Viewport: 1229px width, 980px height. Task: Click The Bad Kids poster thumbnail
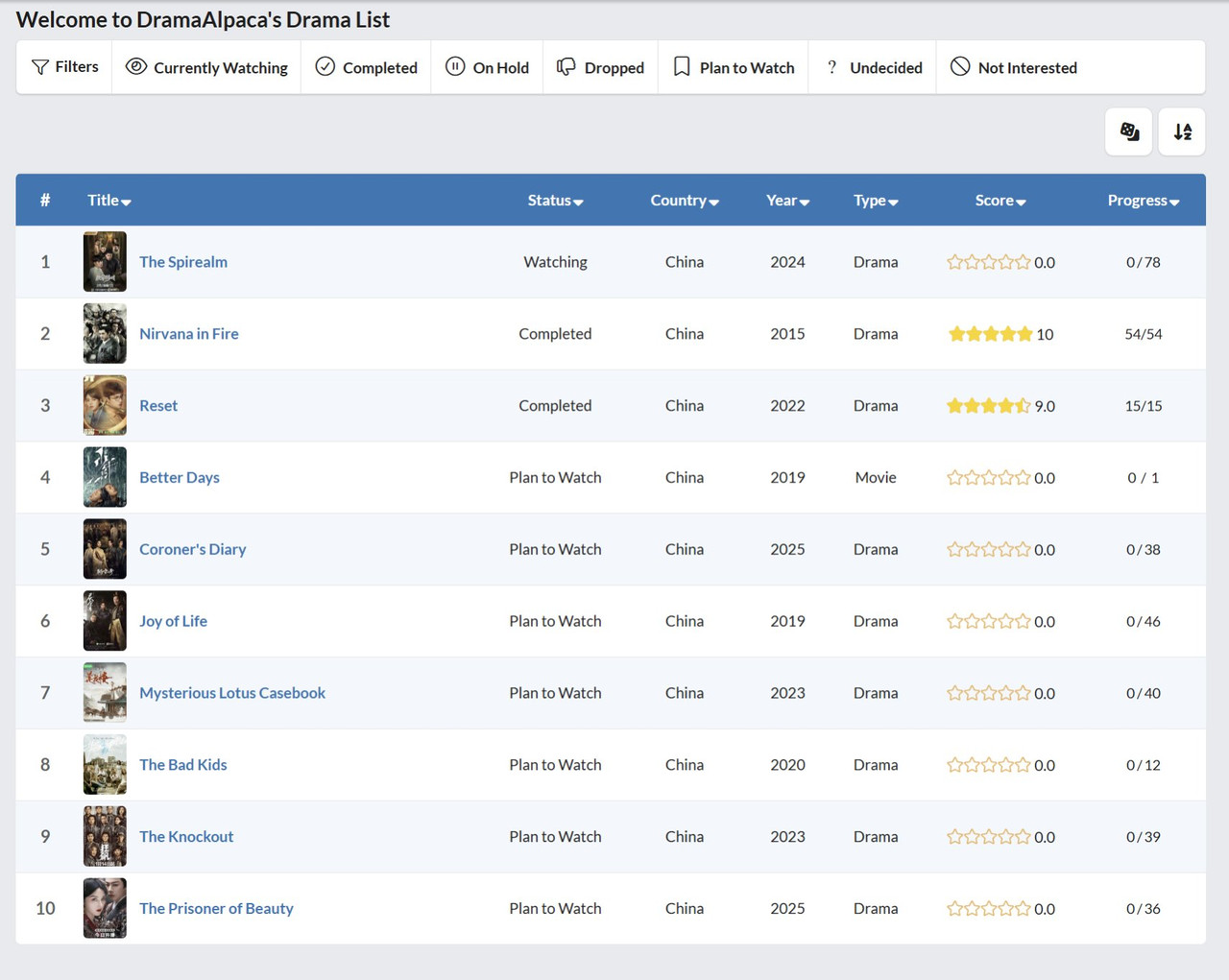[x=105, y=765]
